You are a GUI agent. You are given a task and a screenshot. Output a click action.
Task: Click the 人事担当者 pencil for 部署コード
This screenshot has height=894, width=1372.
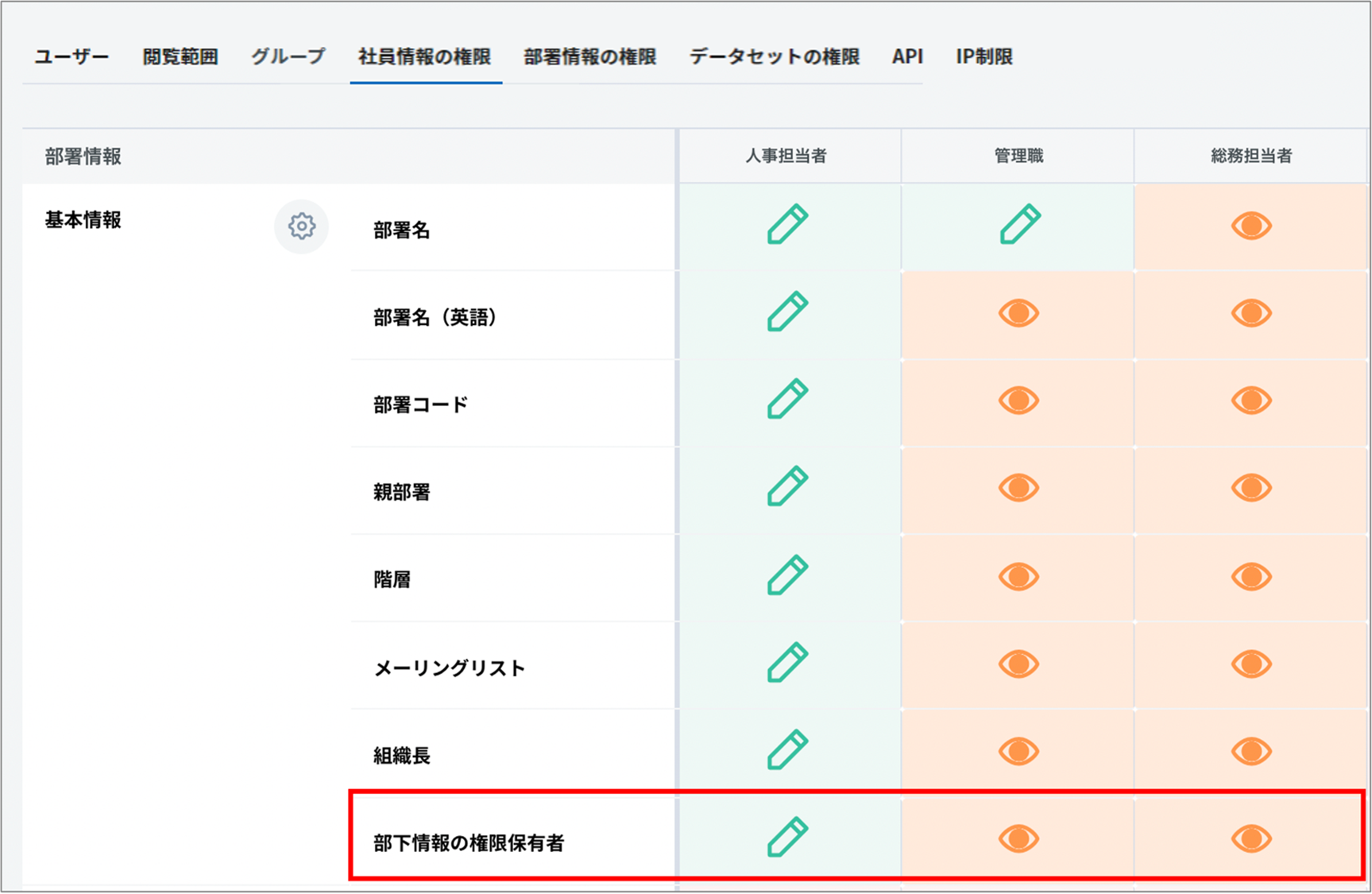787,399
